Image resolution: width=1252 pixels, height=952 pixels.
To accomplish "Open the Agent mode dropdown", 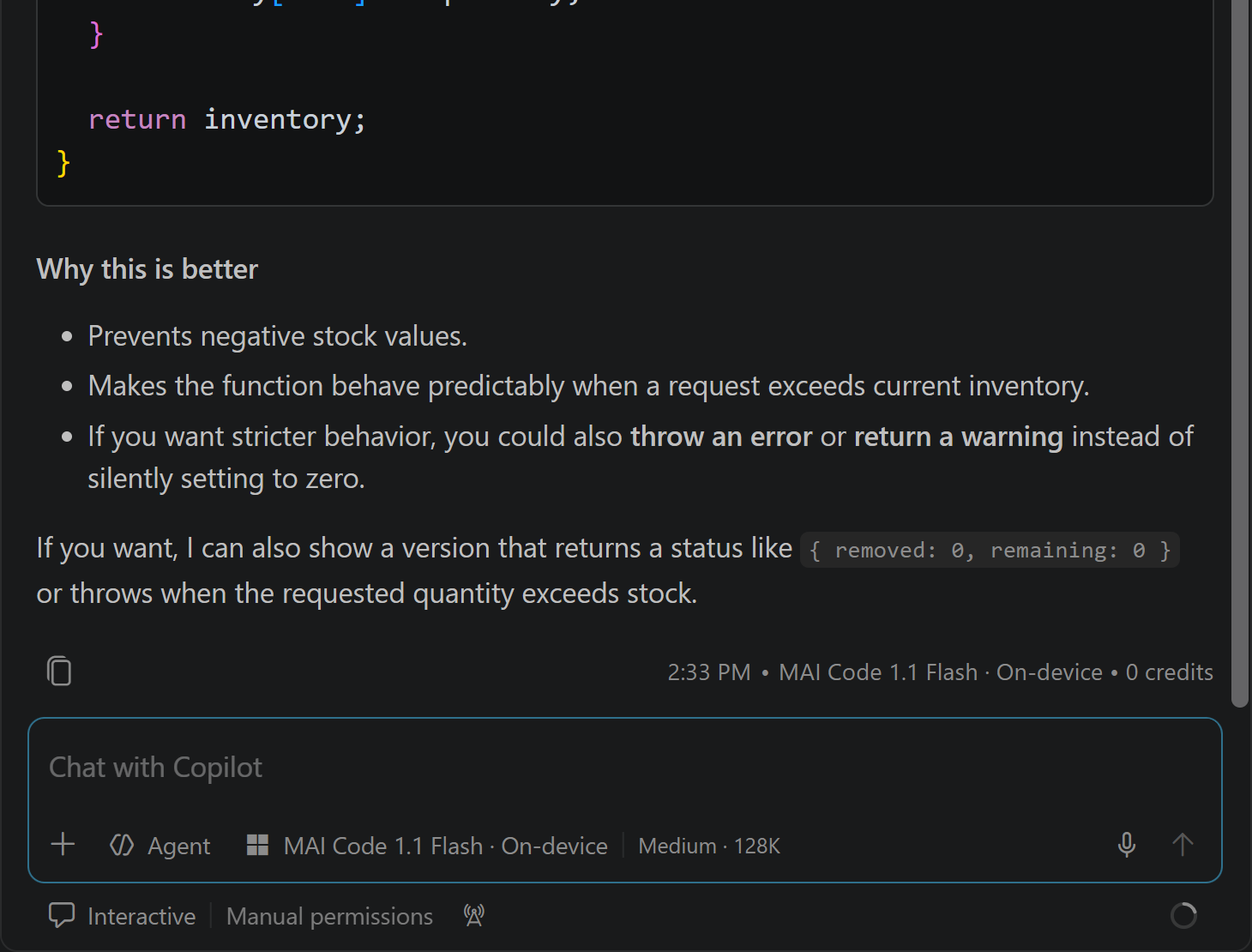I will pyautogui.click(x=160, y=846).
